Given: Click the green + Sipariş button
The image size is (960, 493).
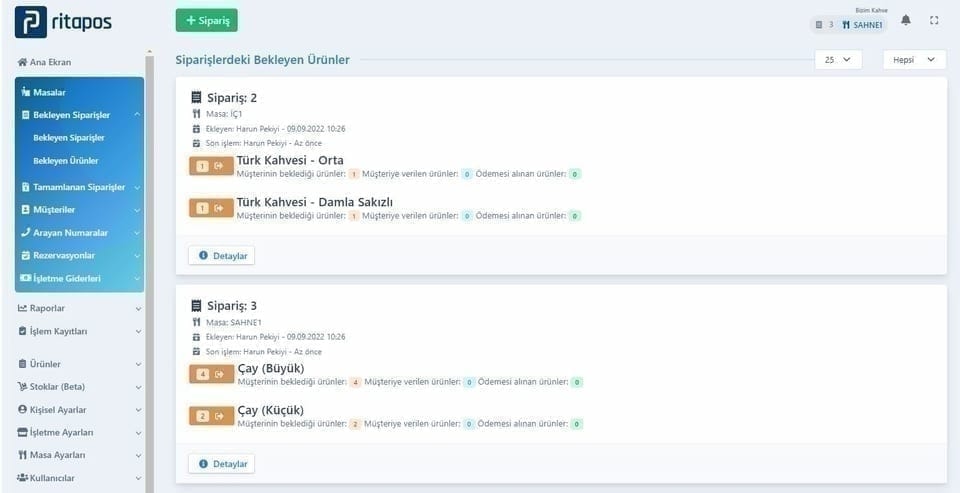Looking at the screenshot, I should tap(206, 20).
